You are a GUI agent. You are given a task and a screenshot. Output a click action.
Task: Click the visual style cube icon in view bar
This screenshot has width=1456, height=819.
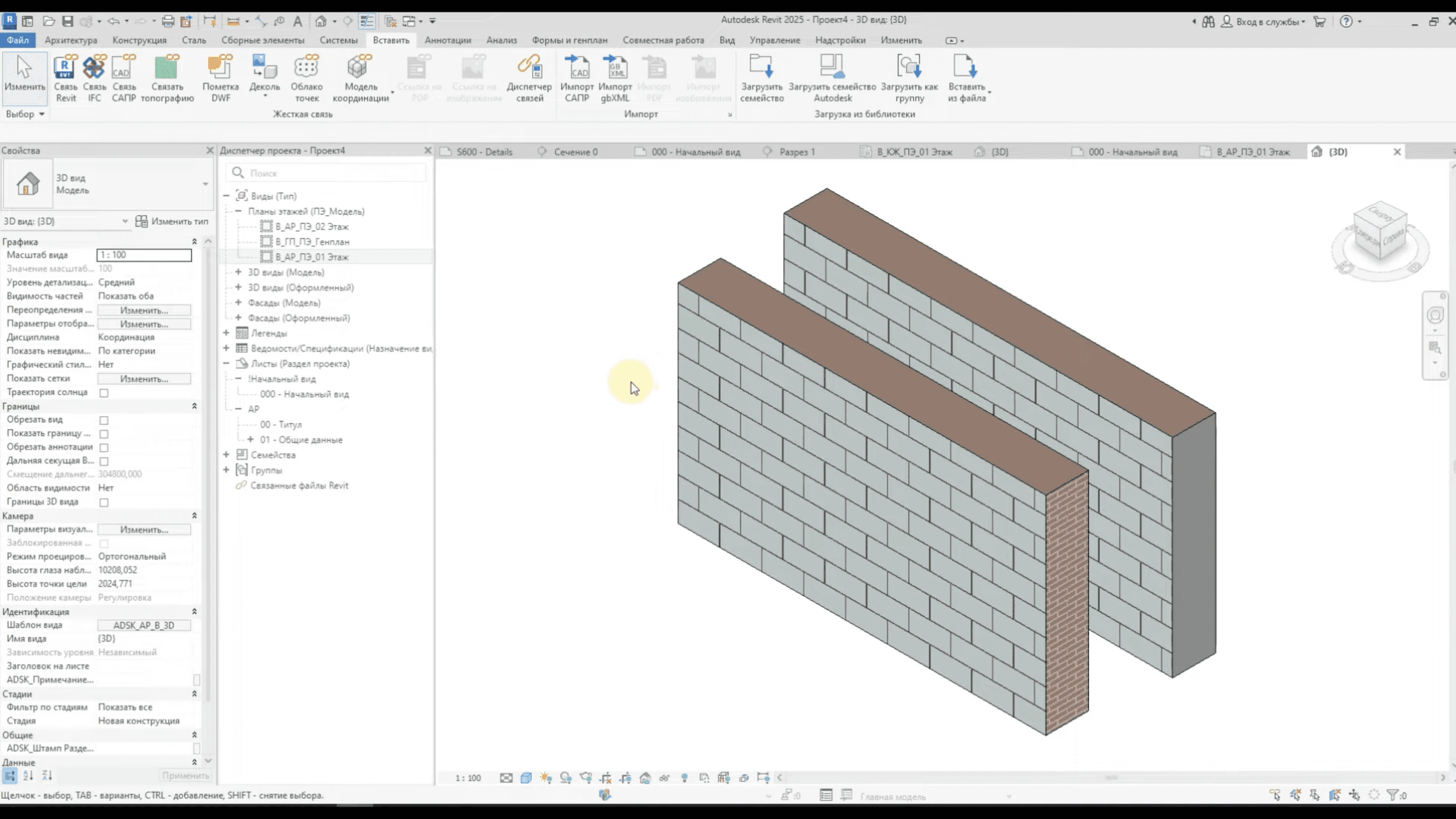(x=526, y=777)
